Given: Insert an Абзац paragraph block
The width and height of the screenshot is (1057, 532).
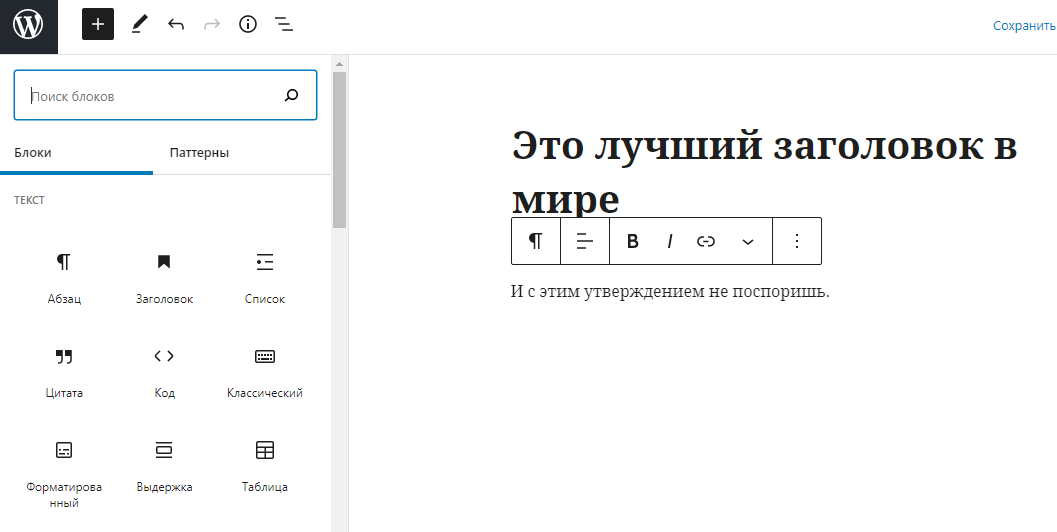Looking at the screenshot, I should coord(64,278).
